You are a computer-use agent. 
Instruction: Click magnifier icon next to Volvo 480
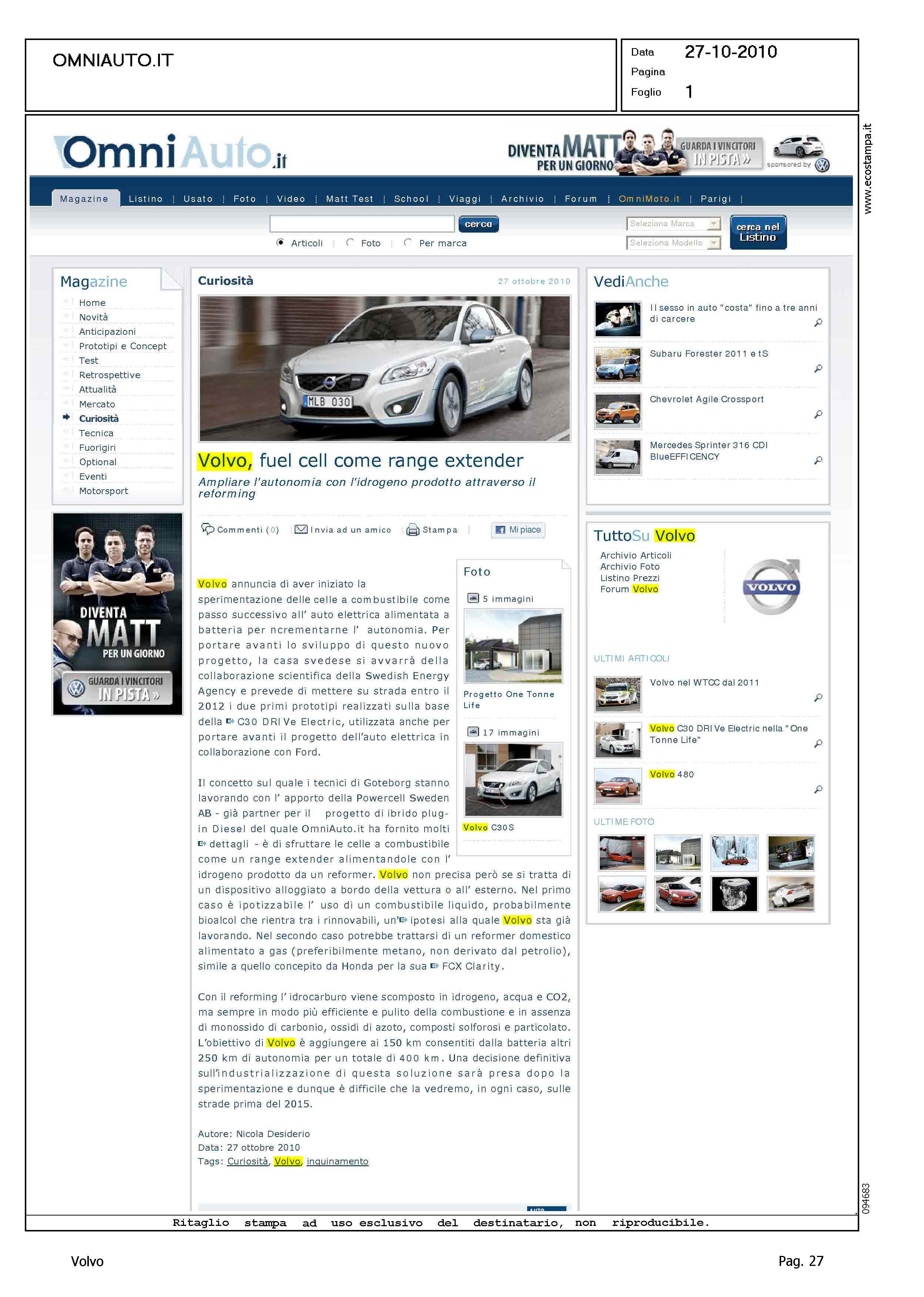pos(818,789)
